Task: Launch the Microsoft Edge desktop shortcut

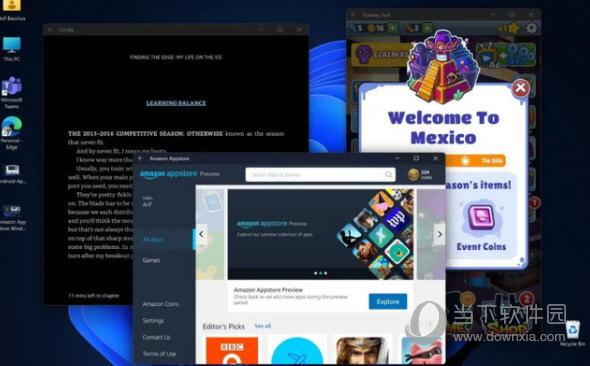Action: [12, 133]
